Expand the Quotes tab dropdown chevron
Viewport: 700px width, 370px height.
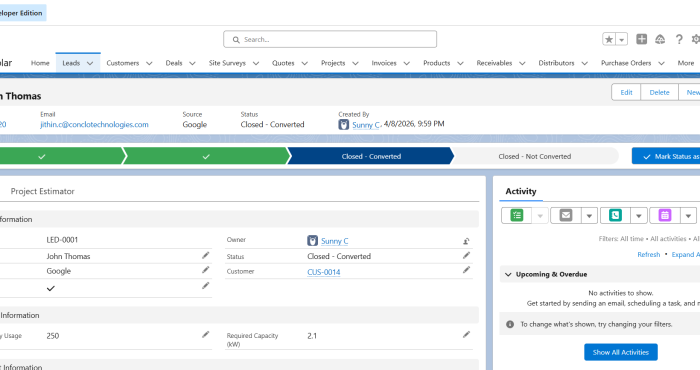(x=304, y=63)
